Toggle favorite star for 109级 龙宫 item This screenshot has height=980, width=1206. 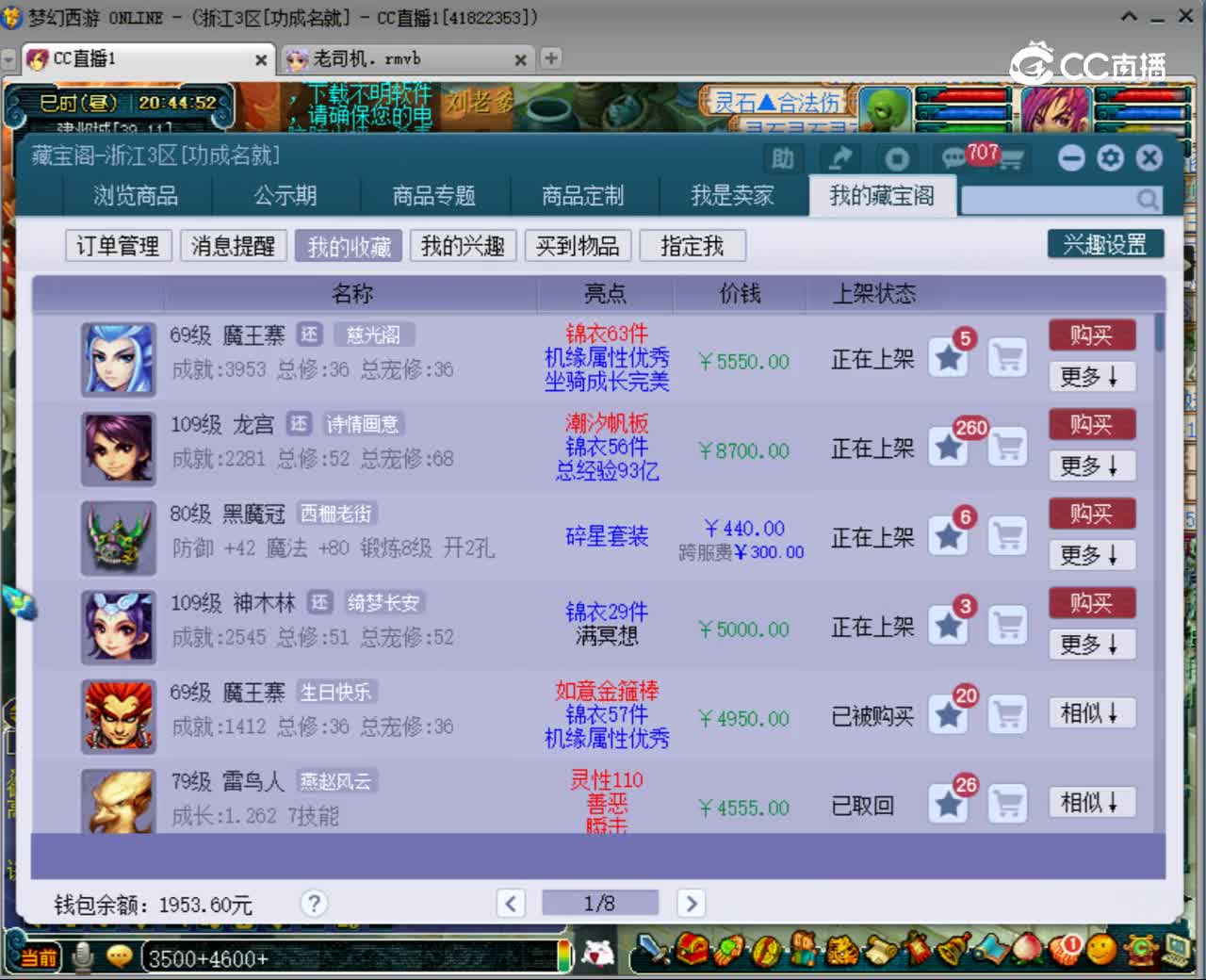point(949,447)
